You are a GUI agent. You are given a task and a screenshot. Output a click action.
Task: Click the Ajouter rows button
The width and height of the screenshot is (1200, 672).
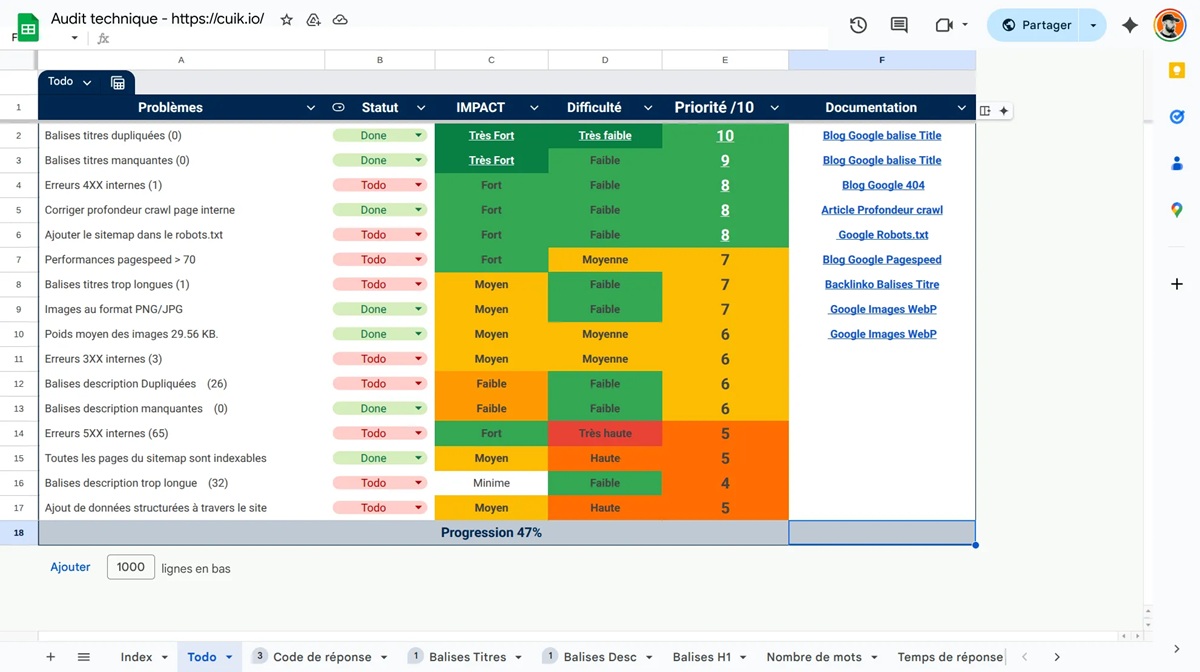pos(70,567)
